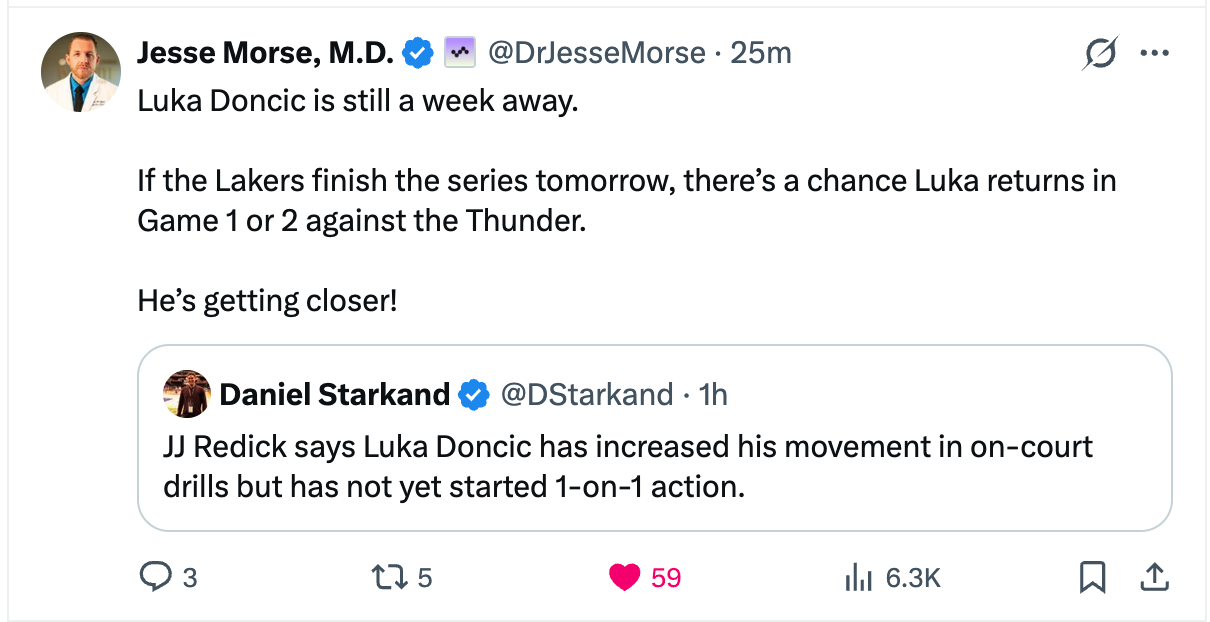Open quoted tweet about JJ Redick

pyautogui.click(x=626, y=466)
